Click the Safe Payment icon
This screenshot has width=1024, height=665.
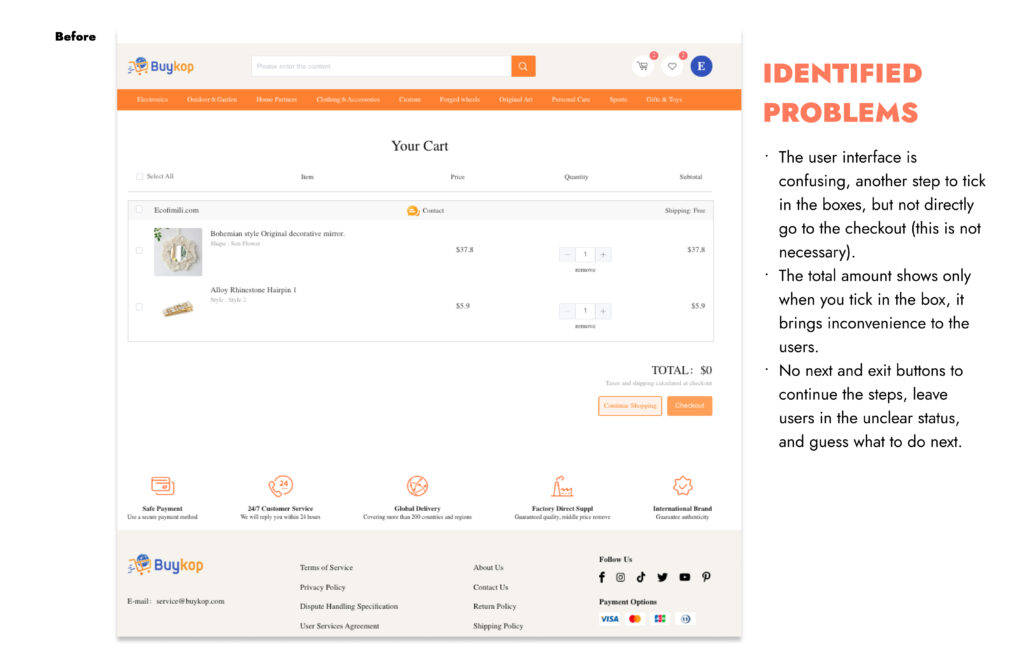click(x=163, y=485)
